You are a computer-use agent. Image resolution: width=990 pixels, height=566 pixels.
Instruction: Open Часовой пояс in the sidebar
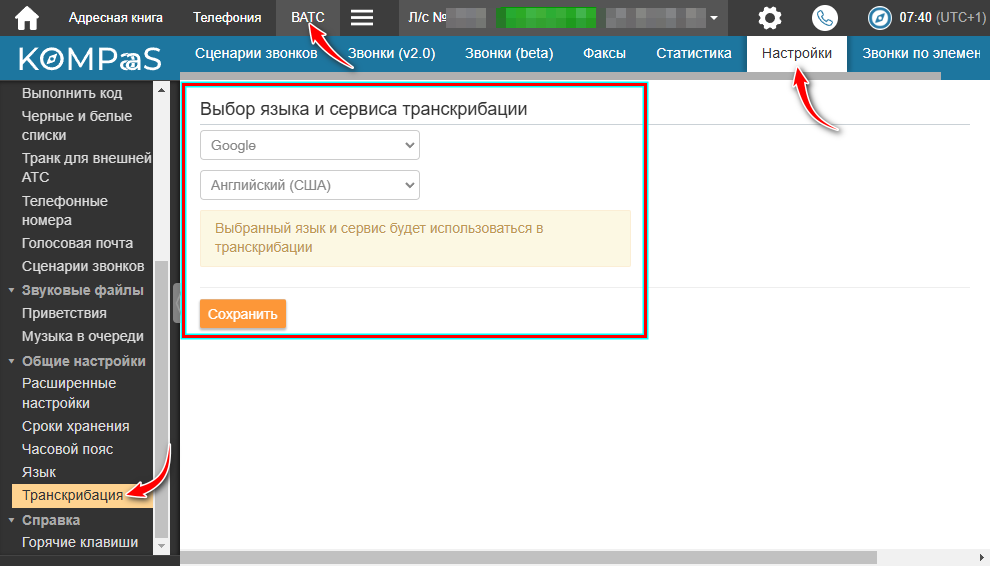(x=68, y=449)
